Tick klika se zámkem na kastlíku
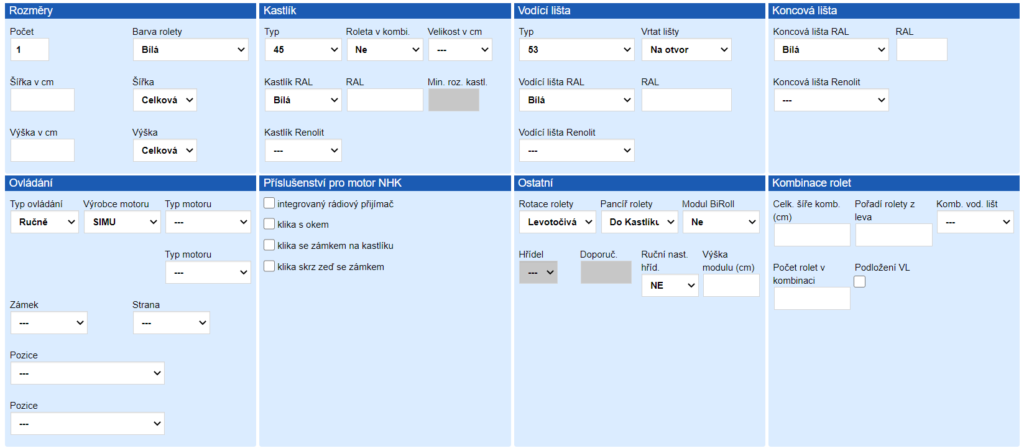 pos(269,245)
